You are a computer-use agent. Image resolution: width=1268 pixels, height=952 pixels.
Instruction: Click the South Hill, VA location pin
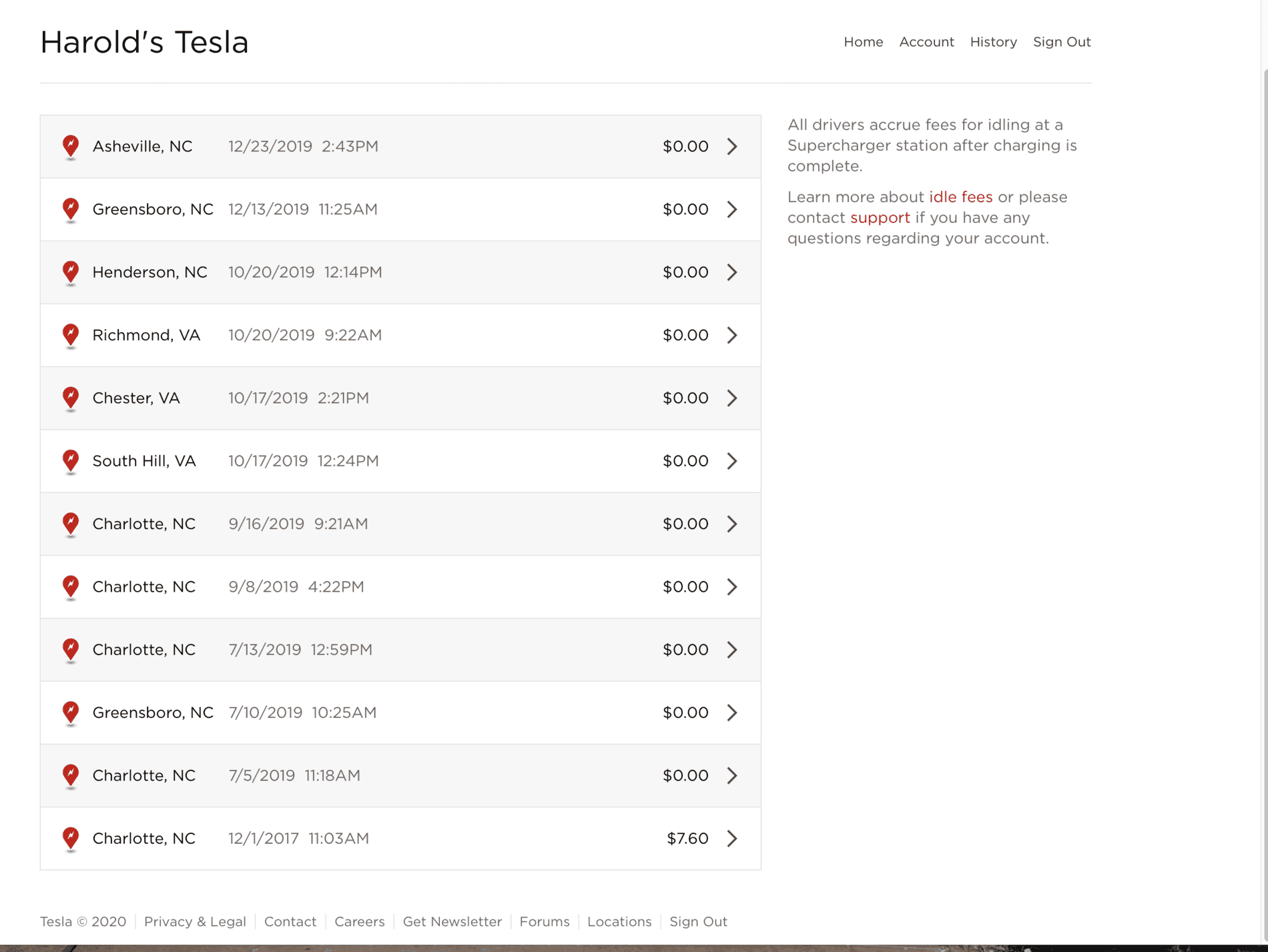(70, 460)
